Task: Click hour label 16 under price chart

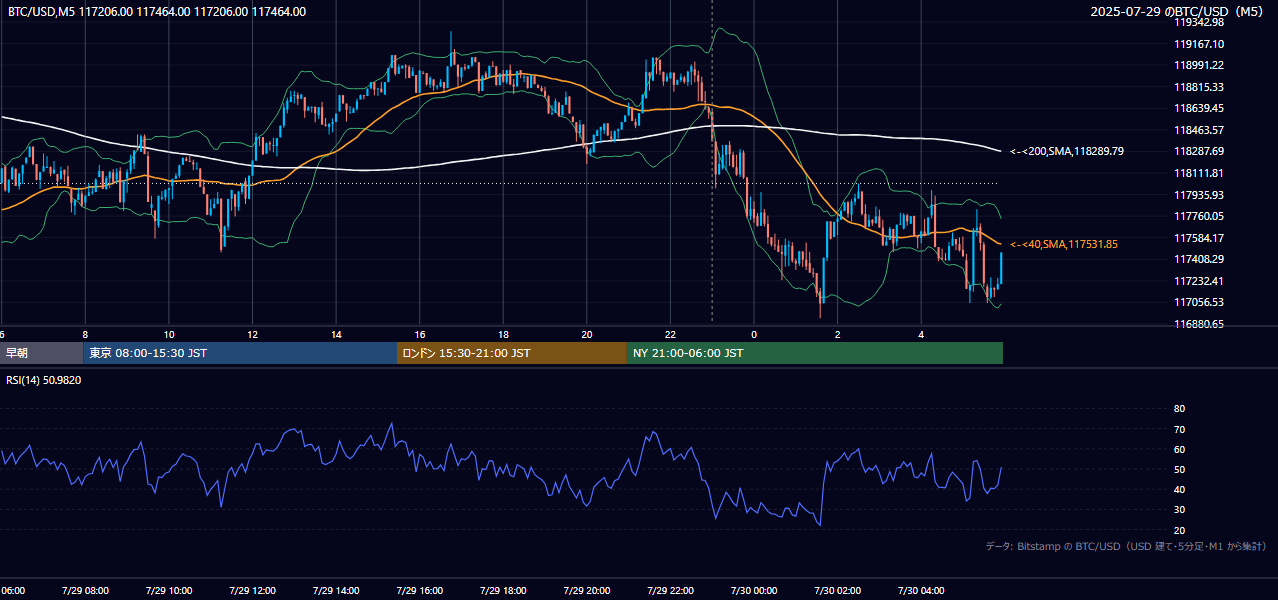Action: pyautogui.click(x=420, y=334)
